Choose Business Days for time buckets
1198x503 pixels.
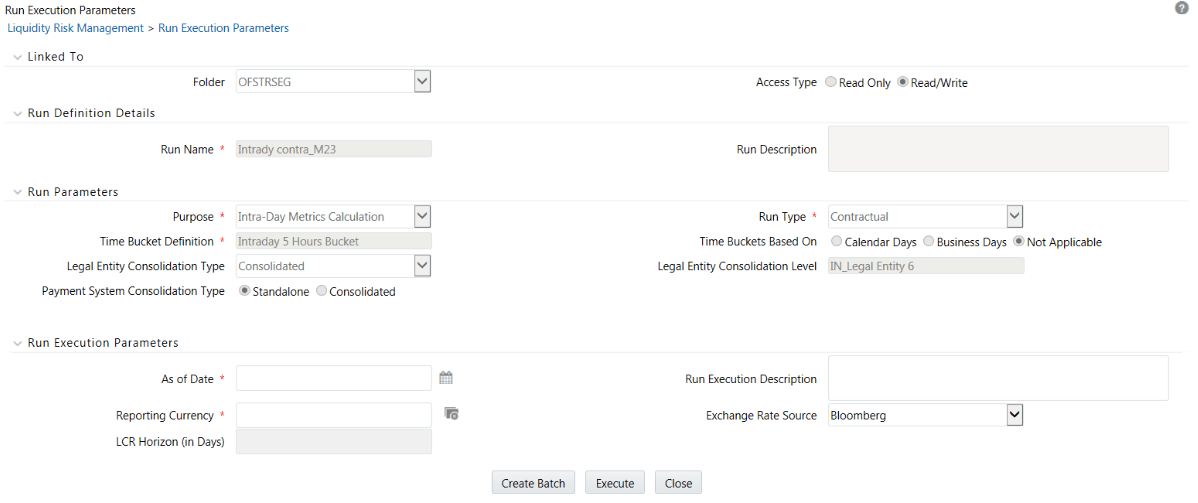click(x=929, y=242)
